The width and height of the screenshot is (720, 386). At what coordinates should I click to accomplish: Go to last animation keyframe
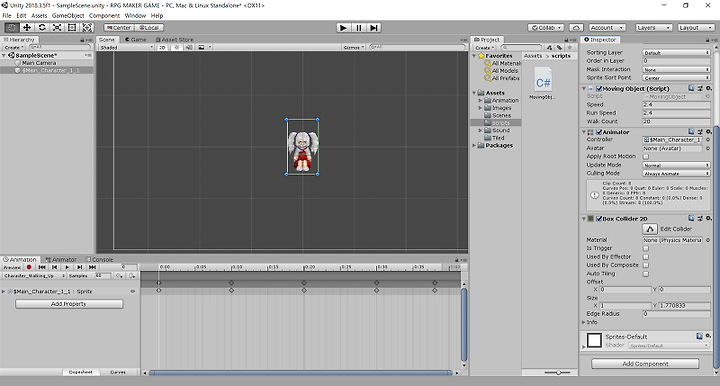point(92,267)
